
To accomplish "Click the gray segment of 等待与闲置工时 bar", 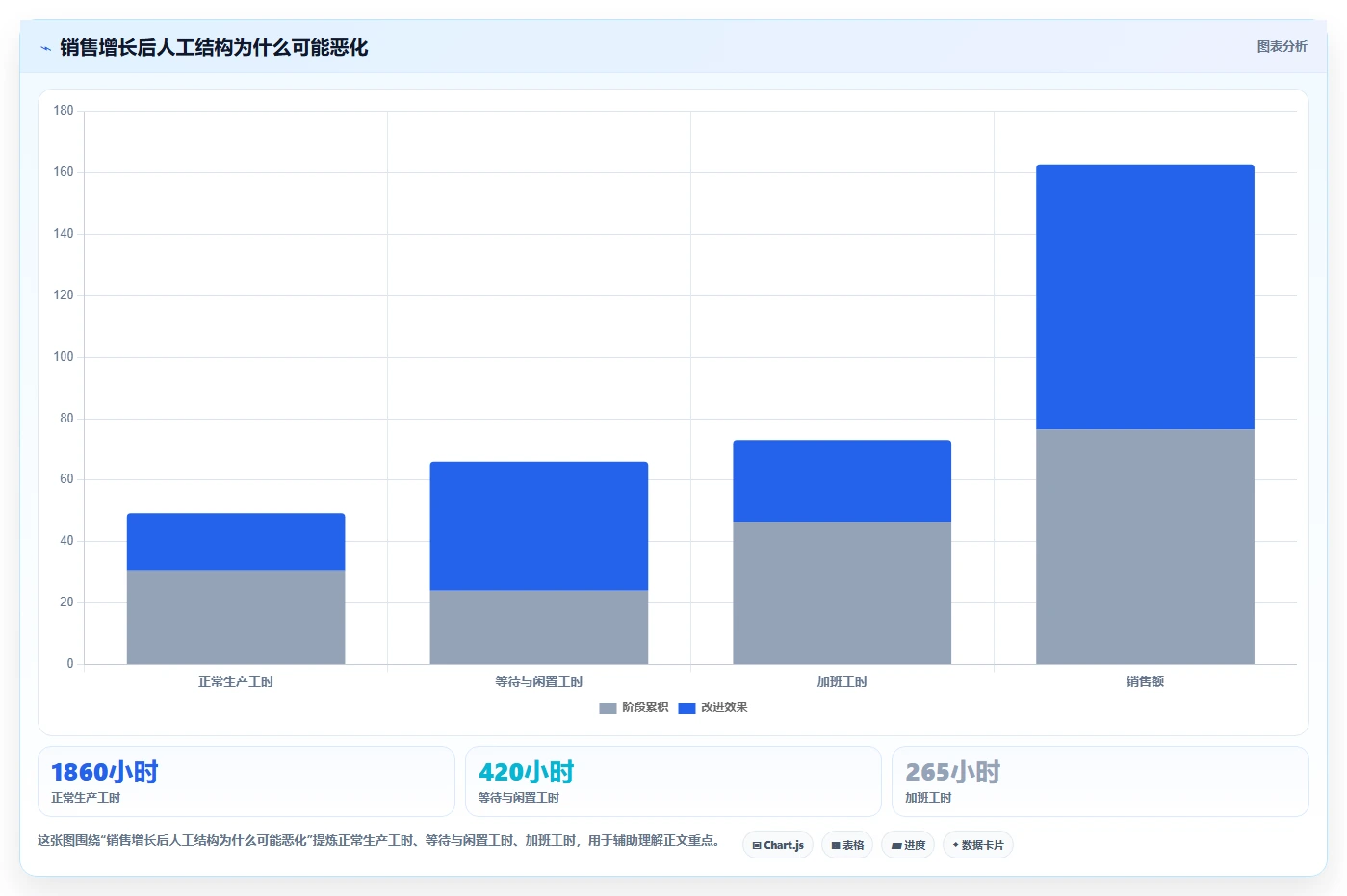I will pos(539,627).
